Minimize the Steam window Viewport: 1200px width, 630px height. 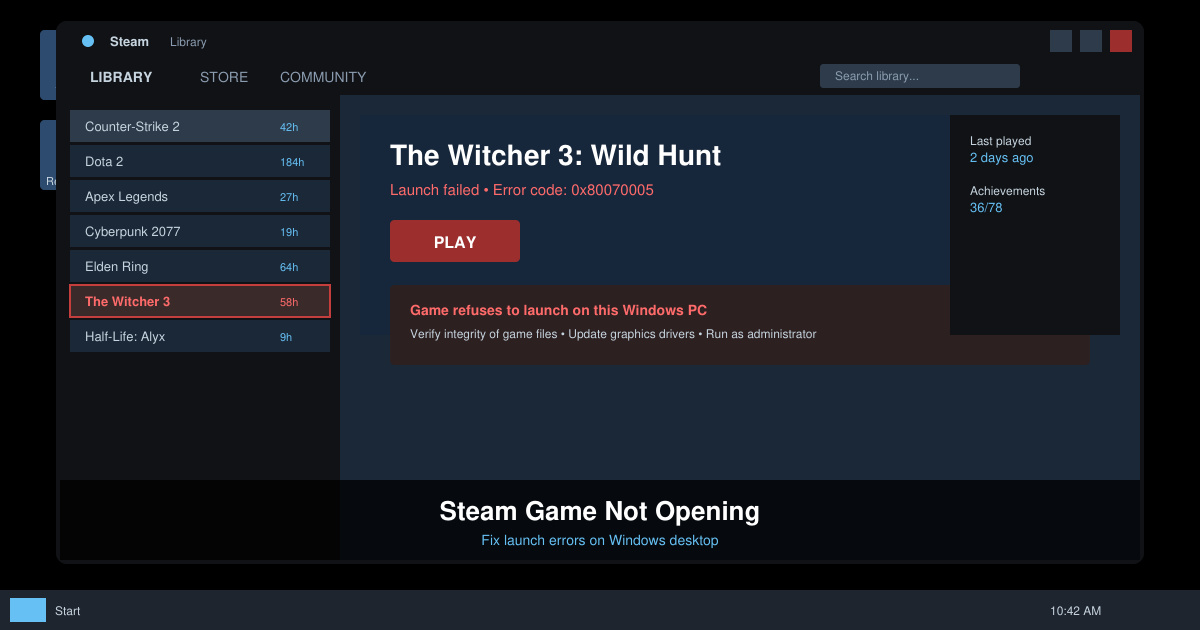coord(1061,41)
